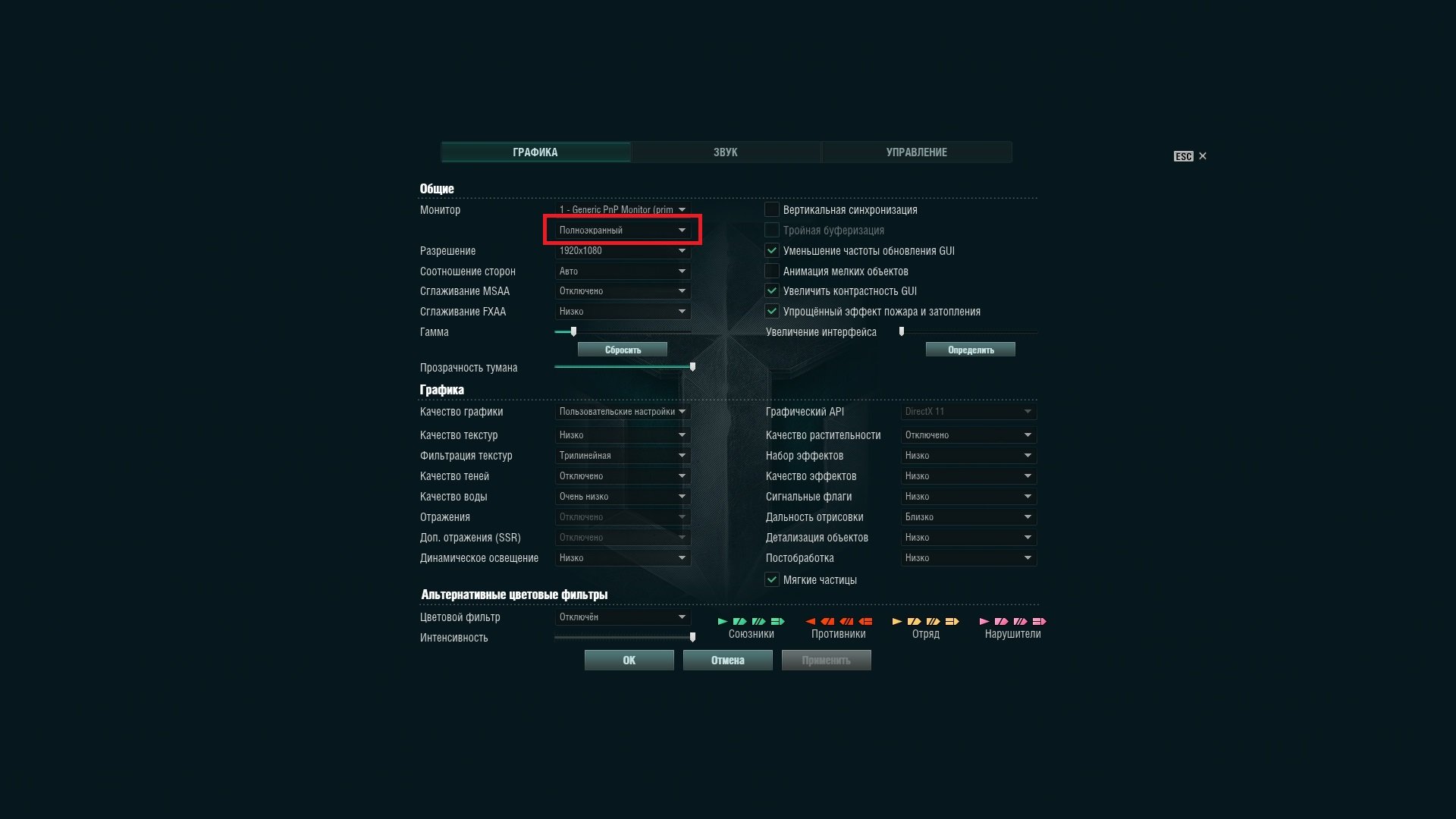Click the Монитор dropdown arrow icon

tap(682, 210)
